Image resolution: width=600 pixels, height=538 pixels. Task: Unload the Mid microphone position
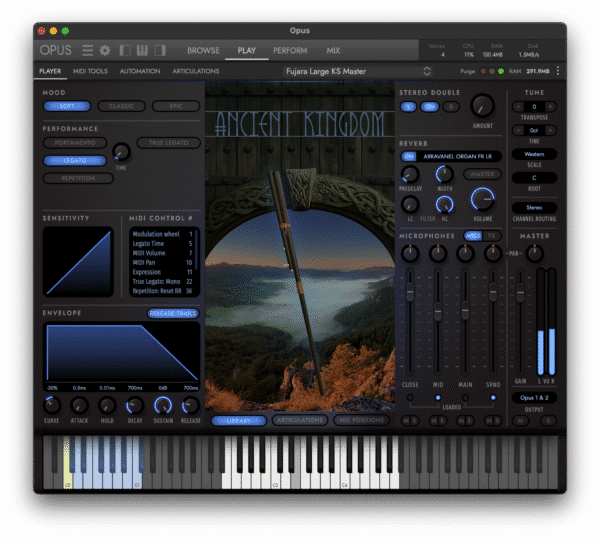coord(438,398)
